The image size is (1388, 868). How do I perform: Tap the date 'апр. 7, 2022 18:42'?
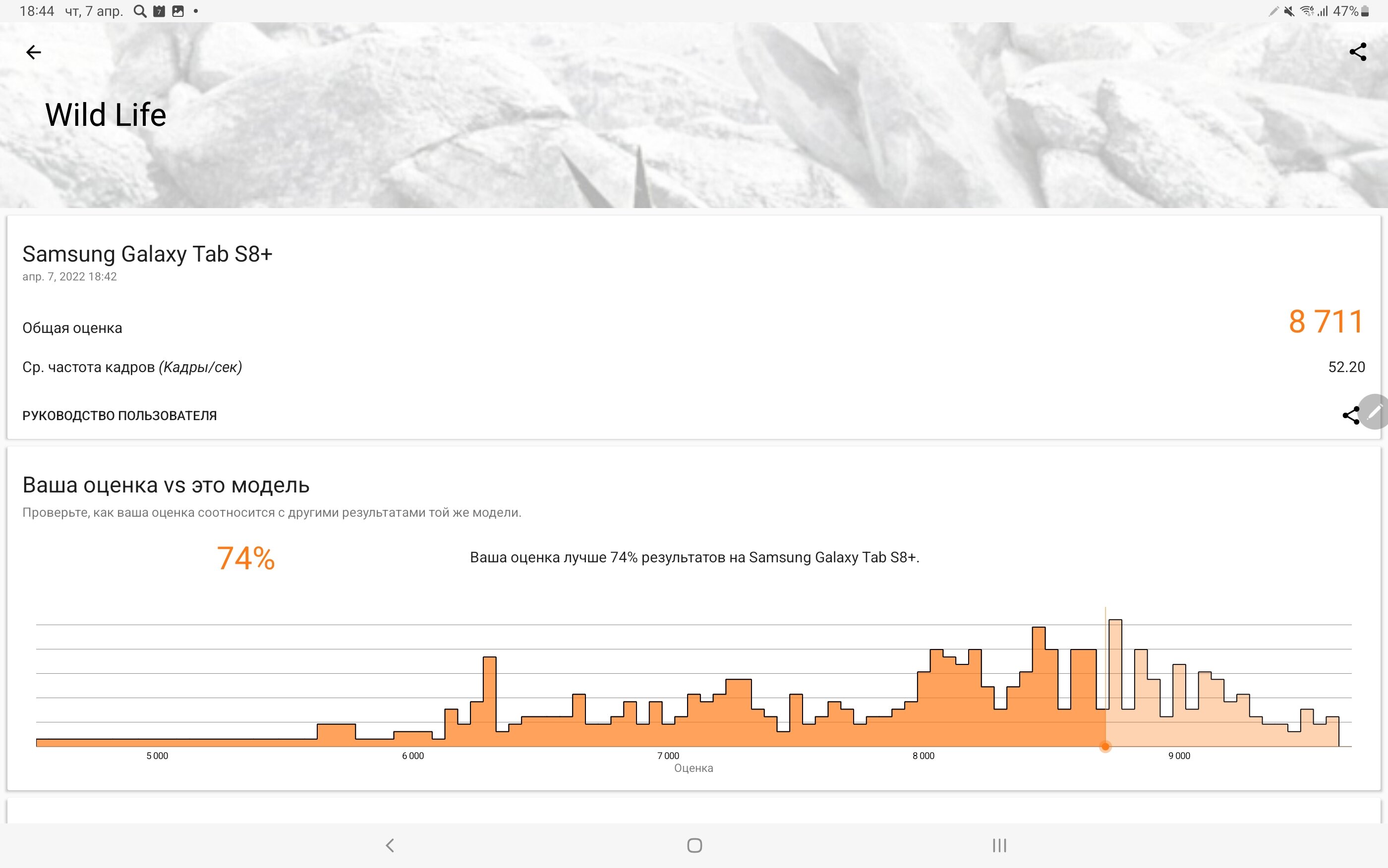pyautogui.click(x=69, y=277)
